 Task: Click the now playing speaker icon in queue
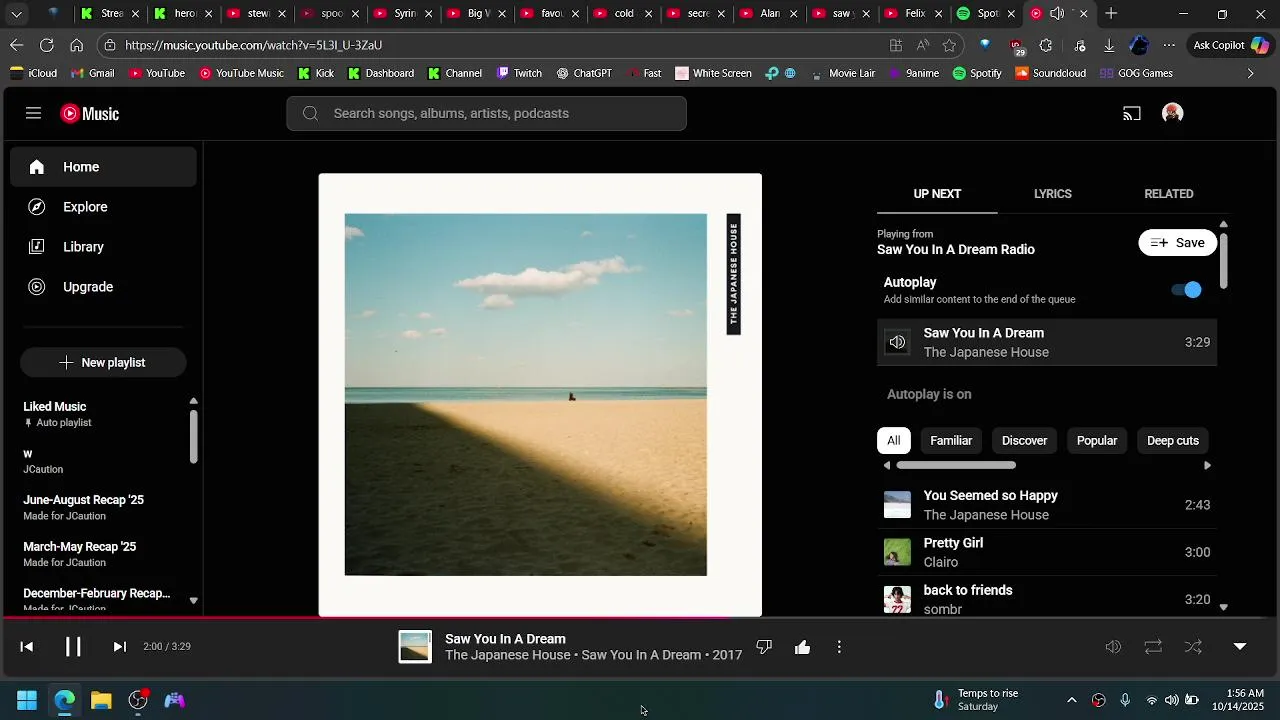coord(897,342)
